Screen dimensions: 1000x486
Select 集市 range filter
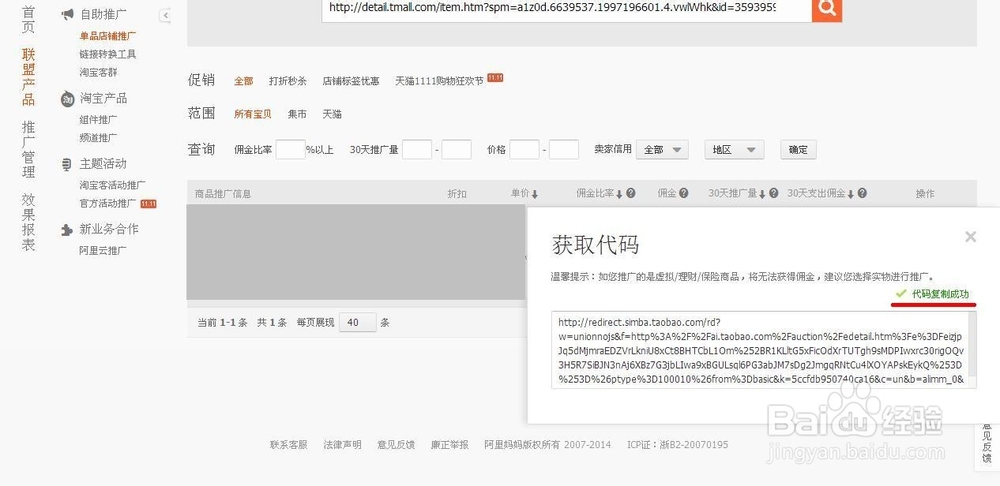(x=297, y=114)
